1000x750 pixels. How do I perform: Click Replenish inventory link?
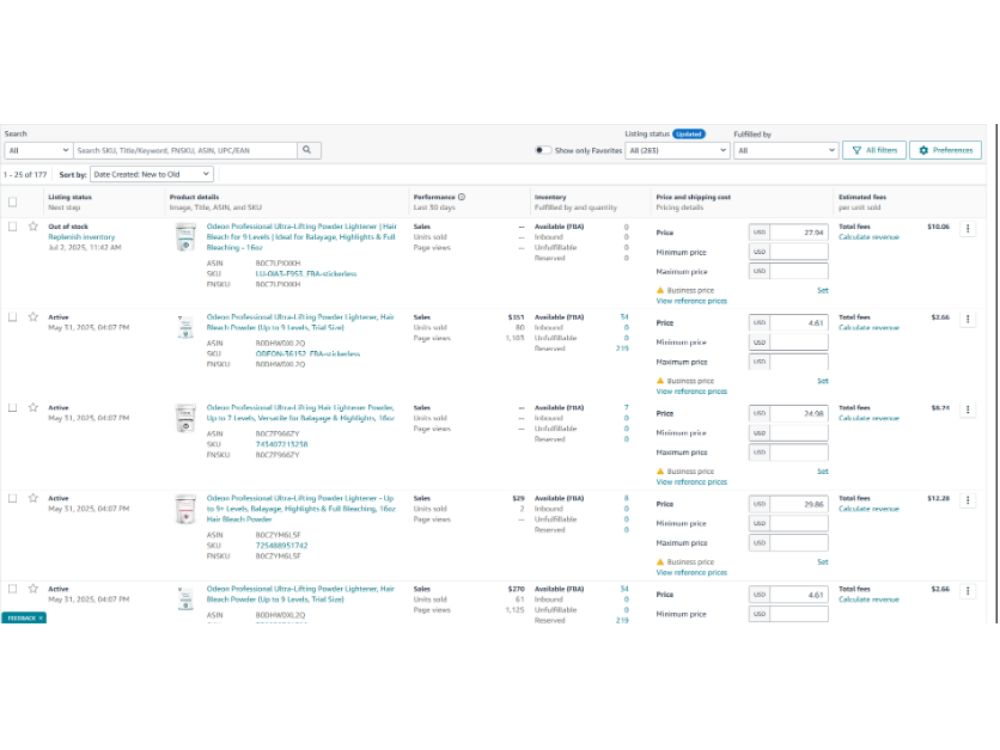click(x=82, y=237)
